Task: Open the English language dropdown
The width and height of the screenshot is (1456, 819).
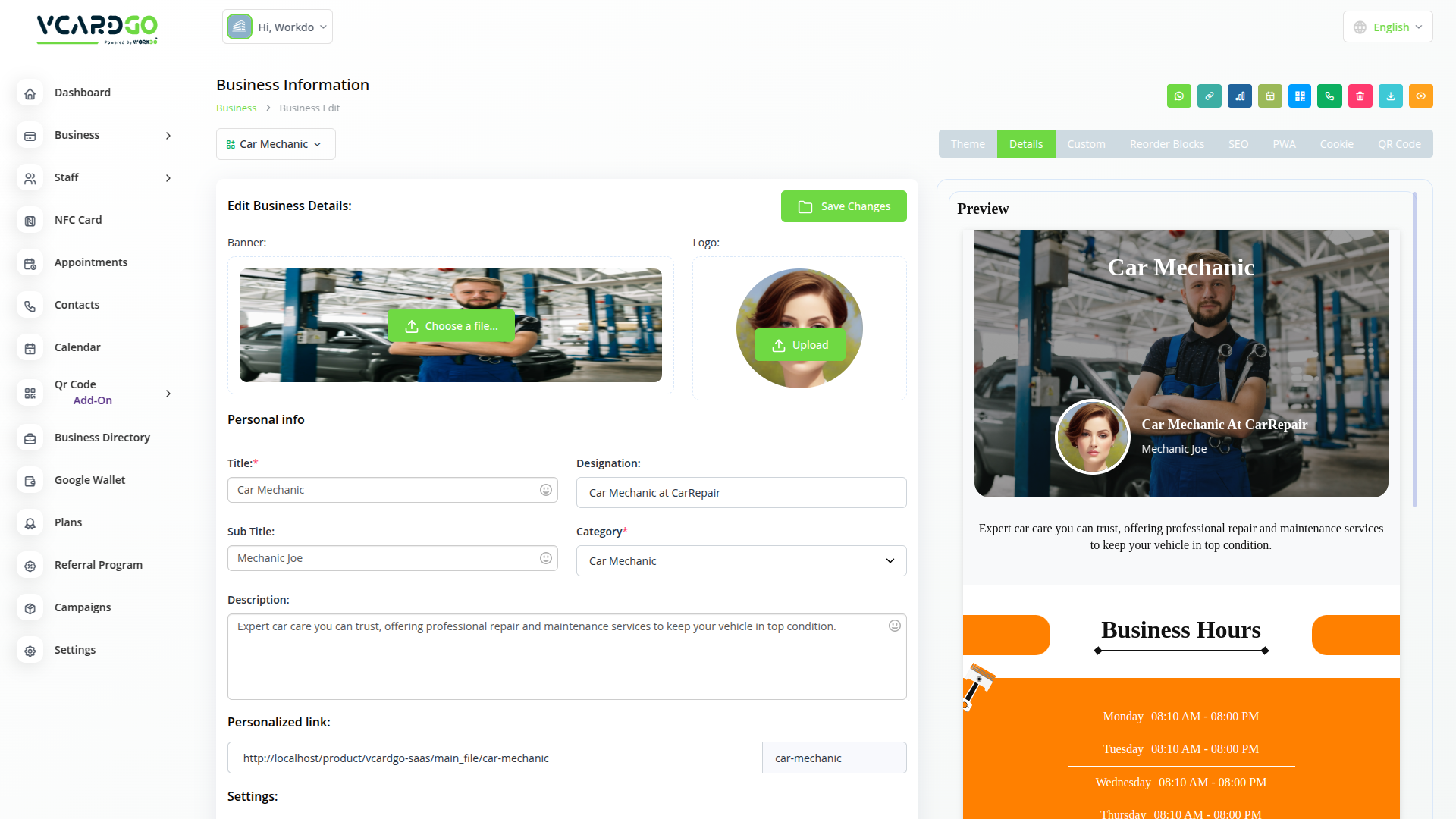Action: pos(1388,27)
